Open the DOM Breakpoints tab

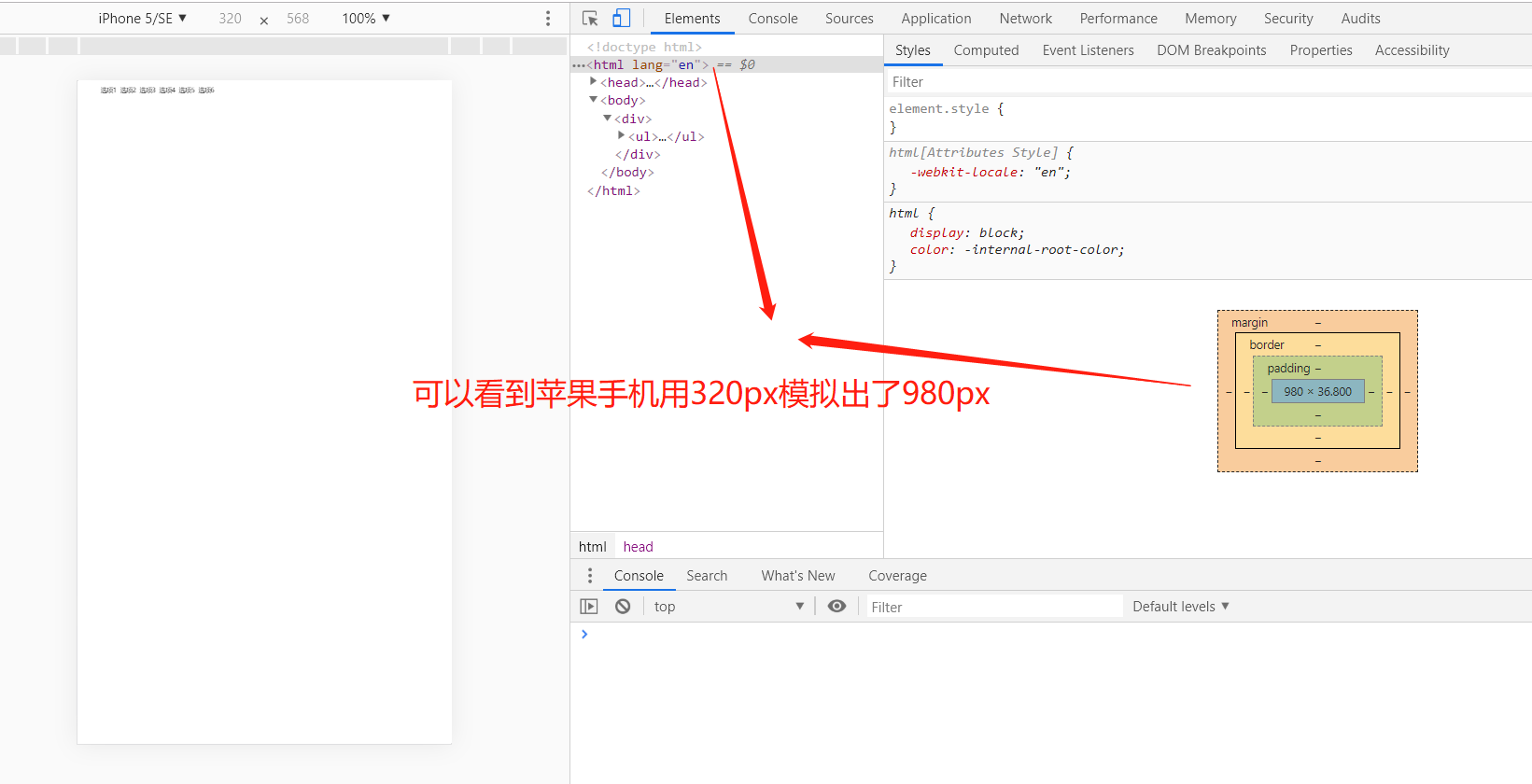pyautogui.click(x=1212, y=50)
